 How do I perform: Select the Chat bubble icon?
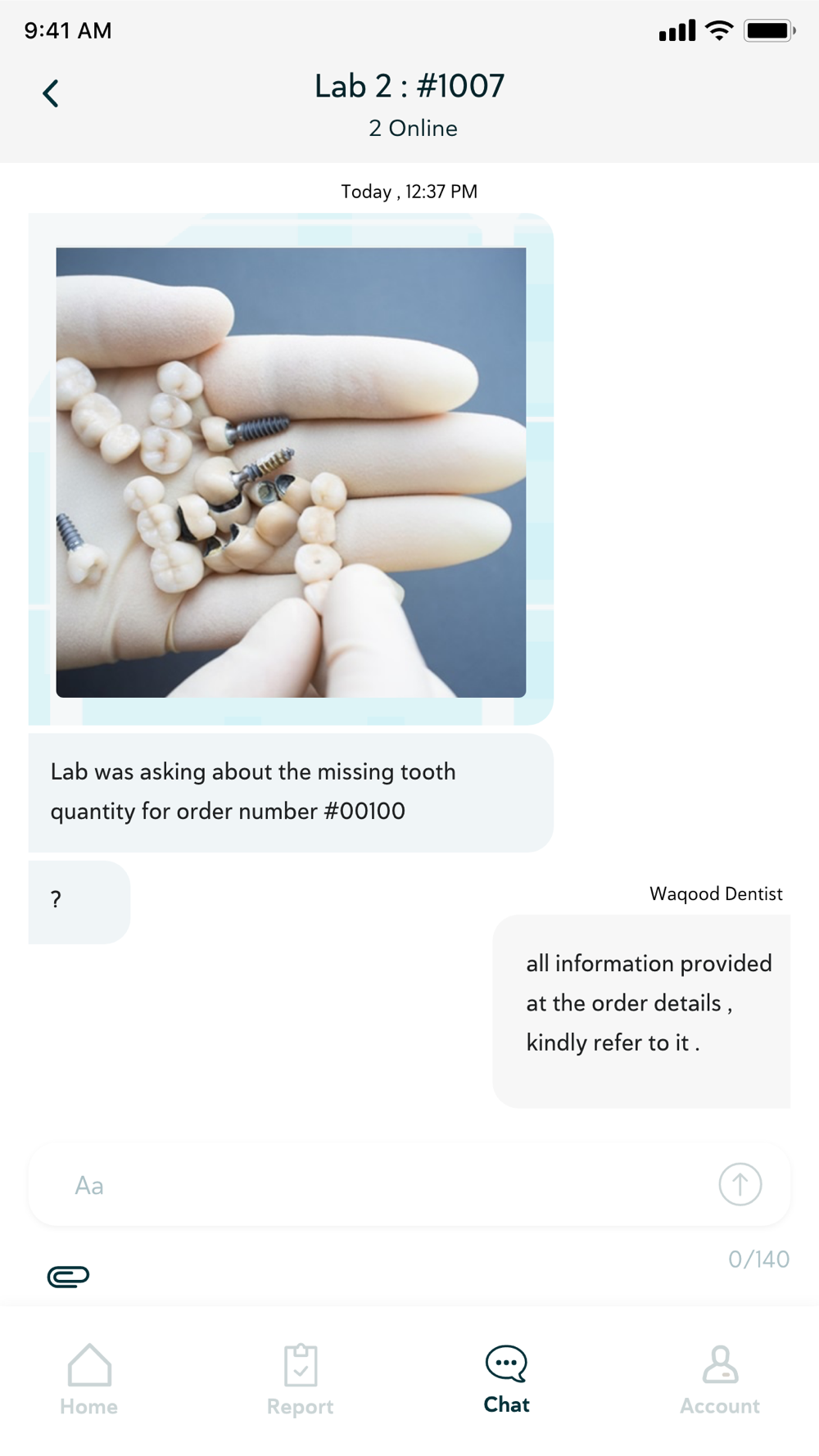[506, 1363]
